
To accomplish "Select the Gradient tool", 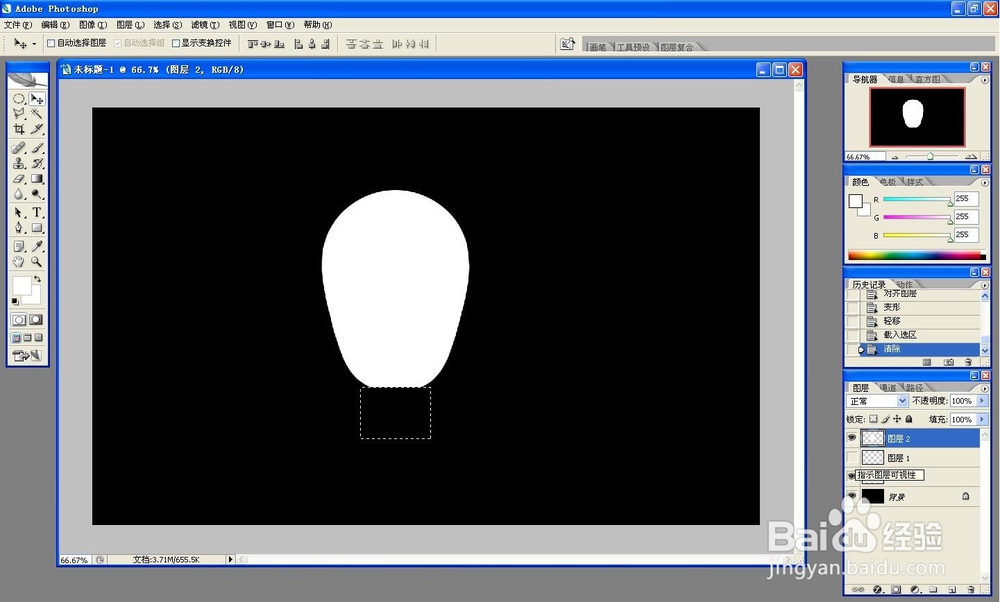I will click(36, 179).
